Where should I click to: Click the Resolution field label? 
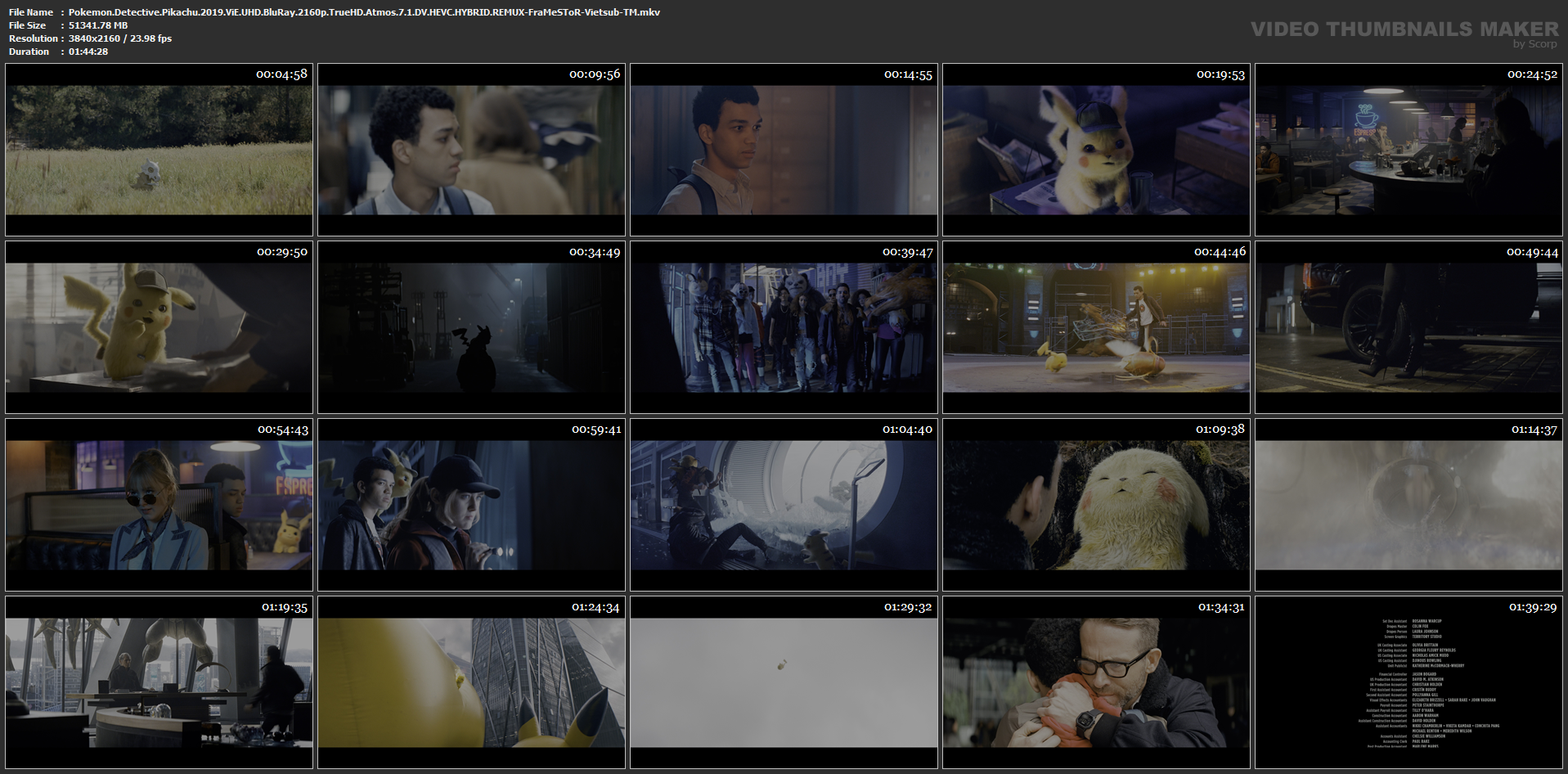(x=34, y=38)
